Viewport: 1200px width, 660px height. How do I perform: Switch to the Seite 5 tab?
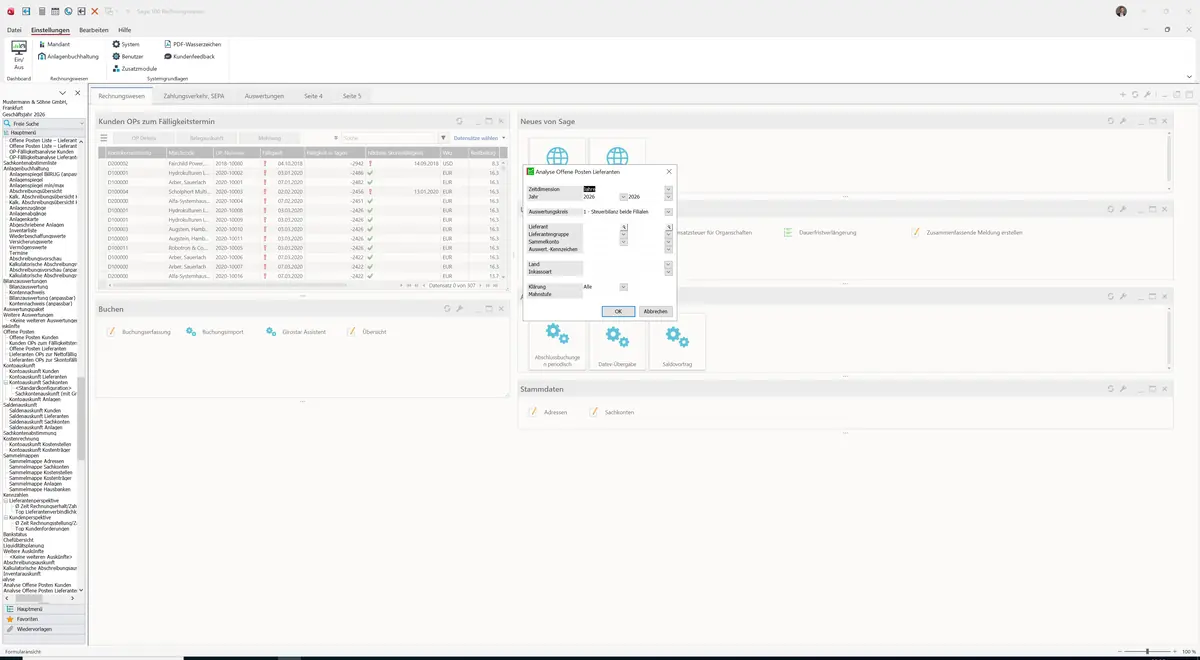point(352,96)
